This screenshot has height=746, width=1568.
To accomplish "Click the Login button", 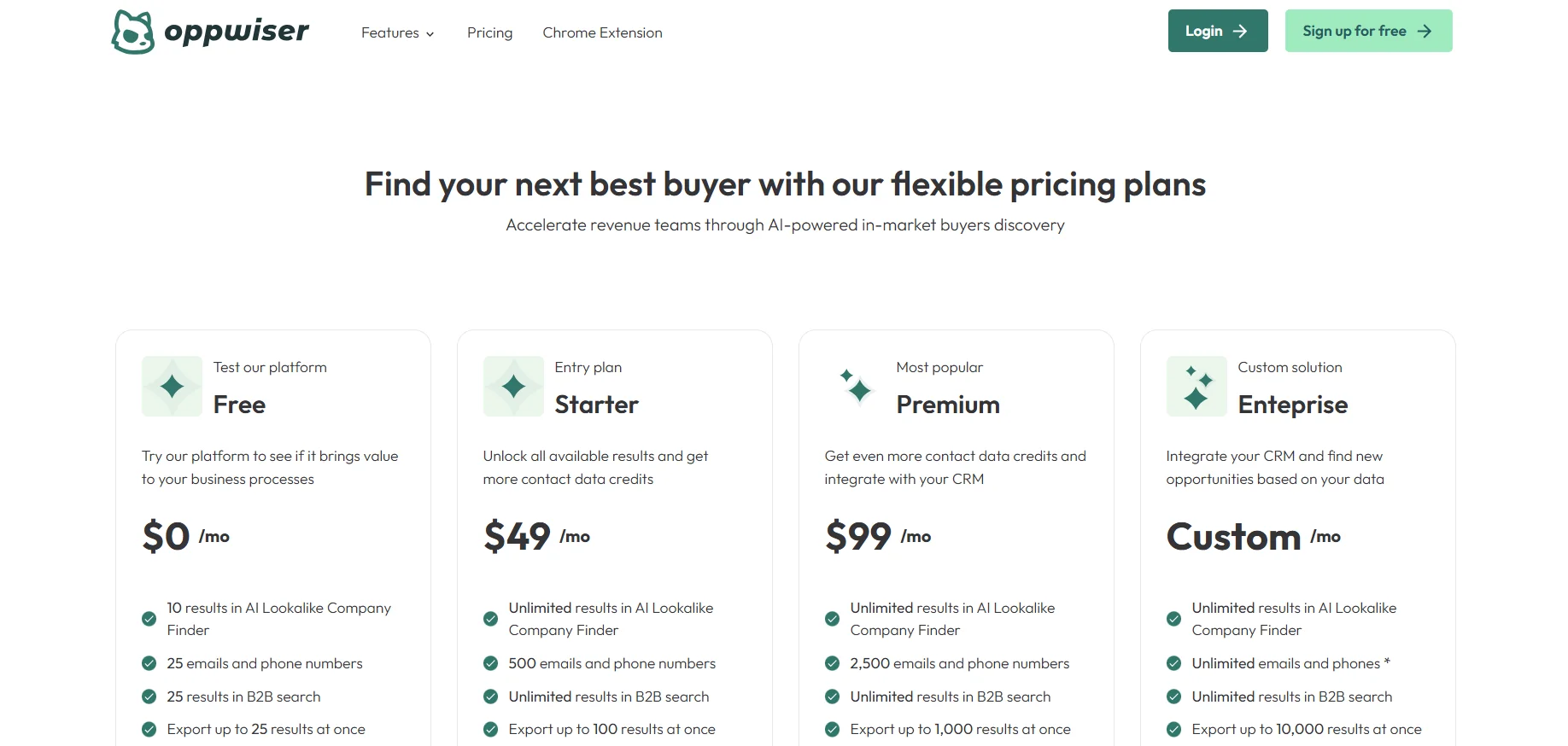I will pos(1218,30).
